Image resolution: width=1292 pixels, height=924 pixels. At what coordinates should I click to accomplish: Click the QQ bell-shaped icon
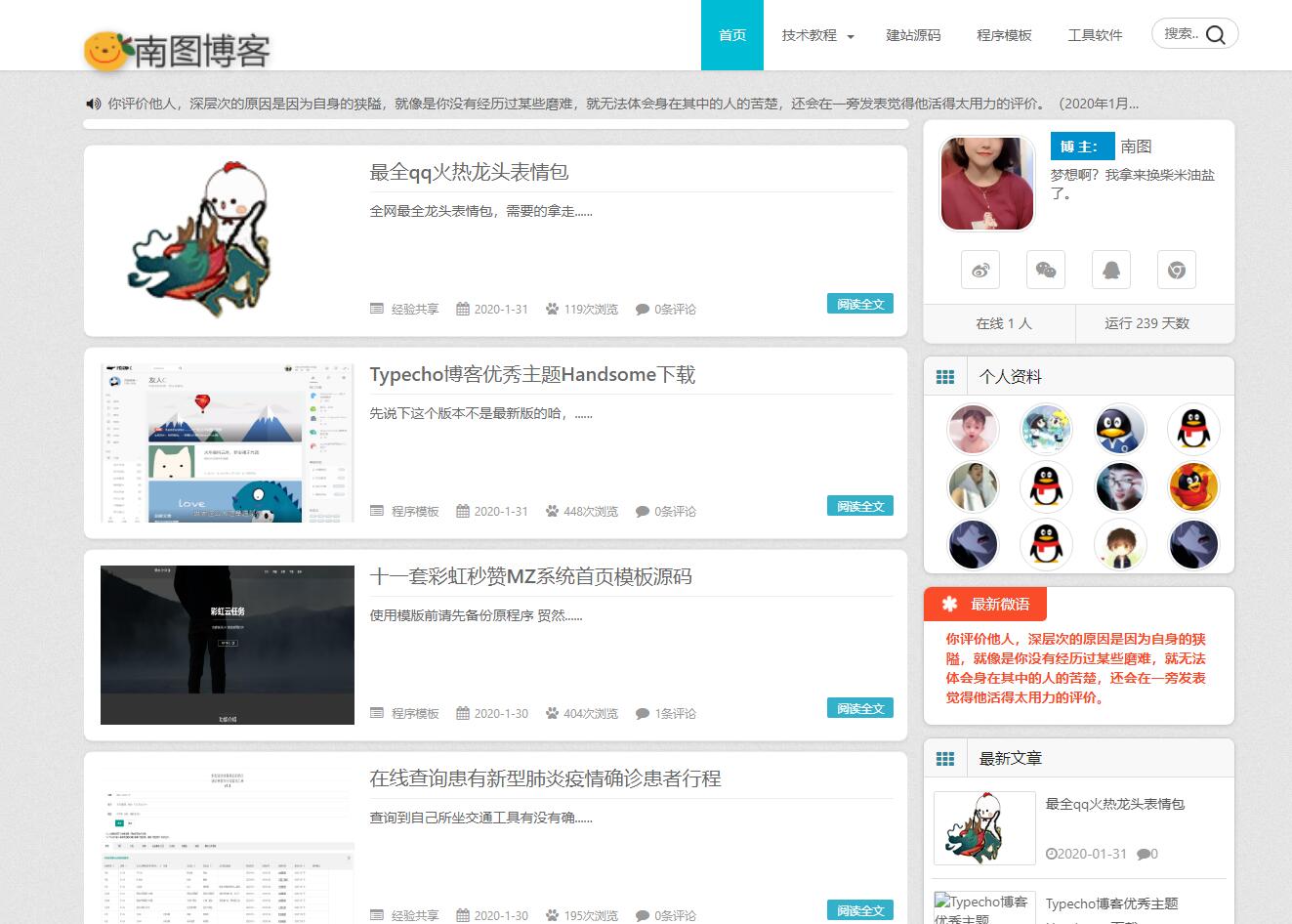1111,271
